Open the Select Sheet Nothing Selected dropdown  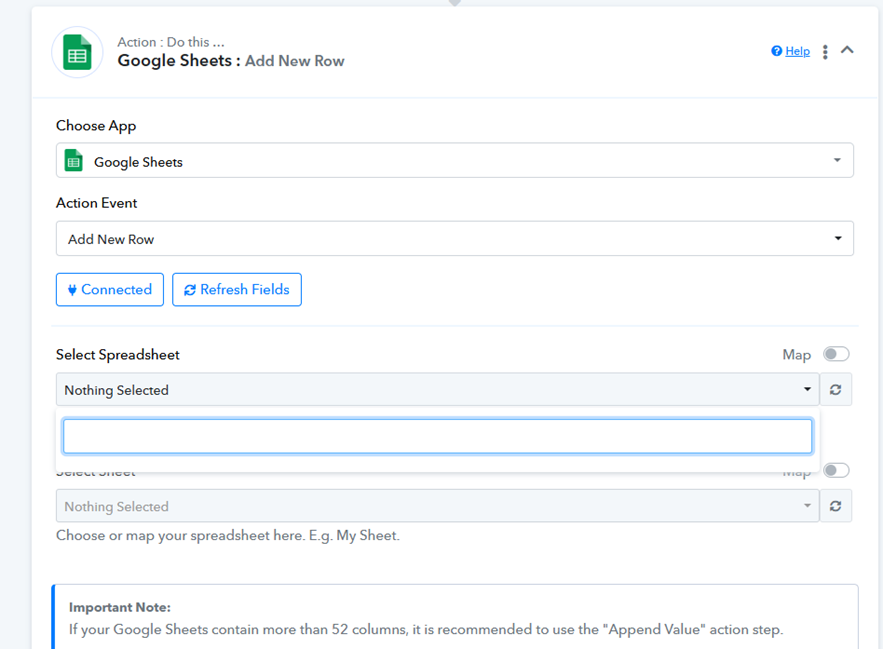pyautogui.click(x=438, y=506)
